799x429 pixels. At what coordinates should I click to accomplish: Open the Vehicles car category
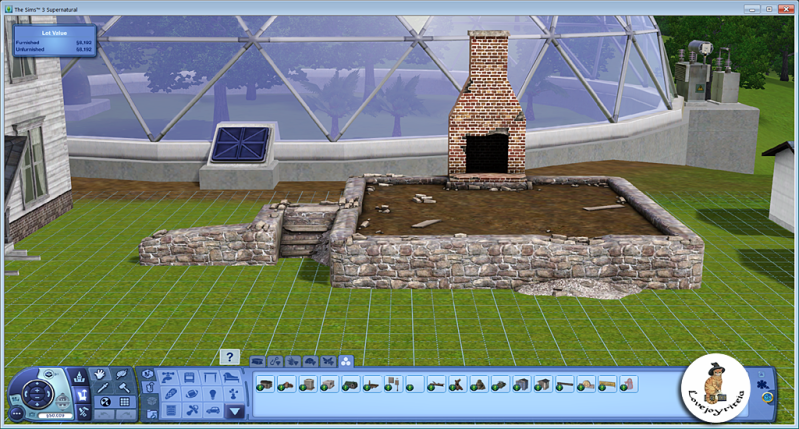coord(213,410)
